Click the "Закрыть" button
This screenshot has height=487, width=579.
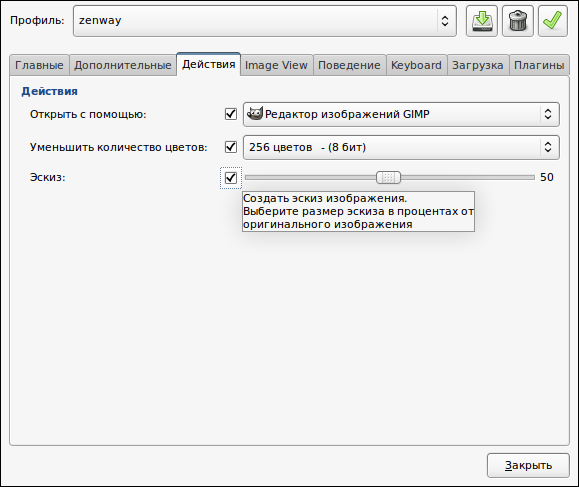tap(528, 466)
